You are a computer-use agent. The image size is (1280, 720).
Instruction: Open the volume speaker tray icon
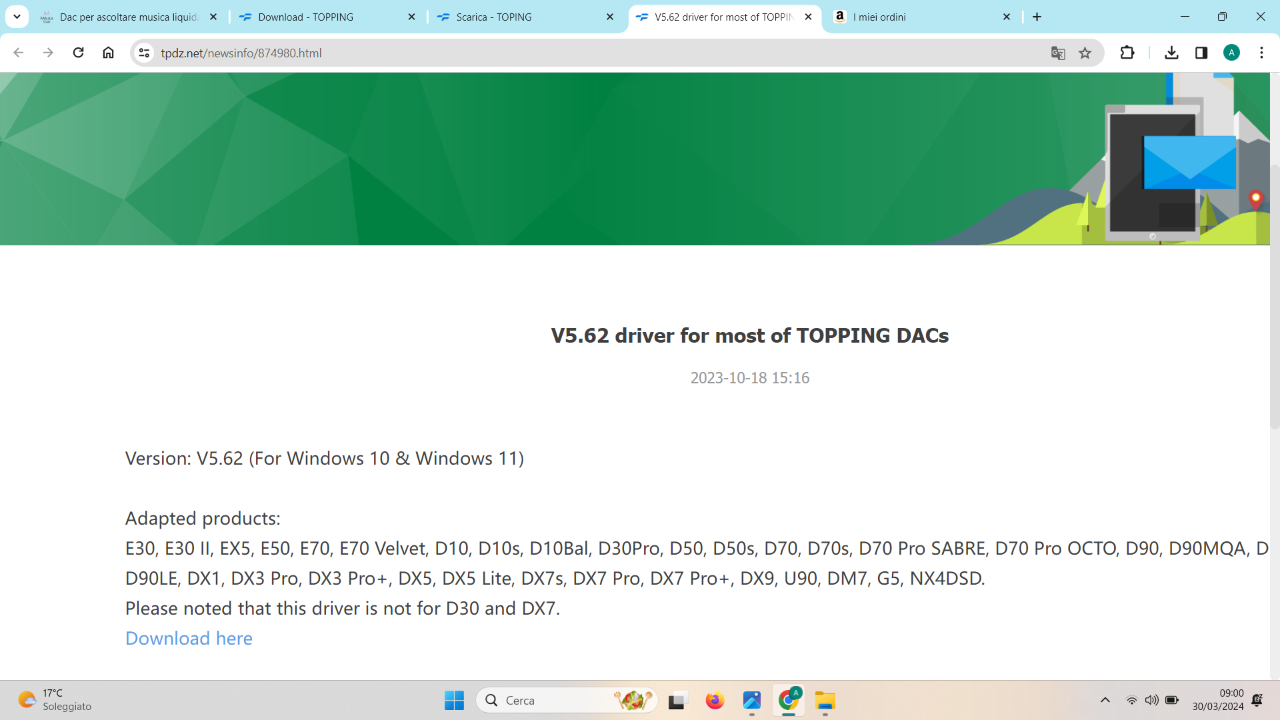[x=1152, y=700]
